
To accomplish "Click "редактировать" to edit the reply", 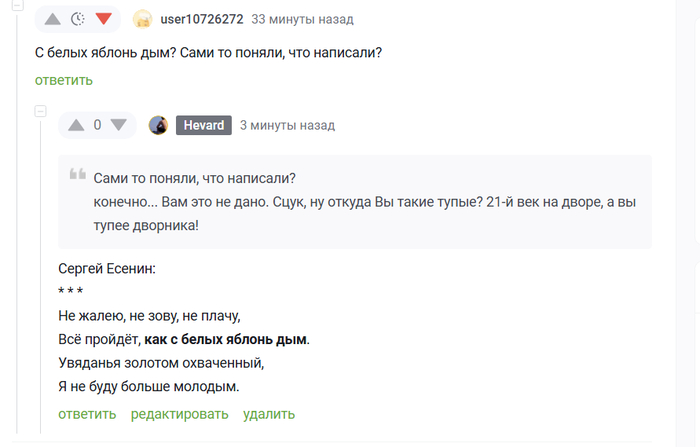I will 179,414.
